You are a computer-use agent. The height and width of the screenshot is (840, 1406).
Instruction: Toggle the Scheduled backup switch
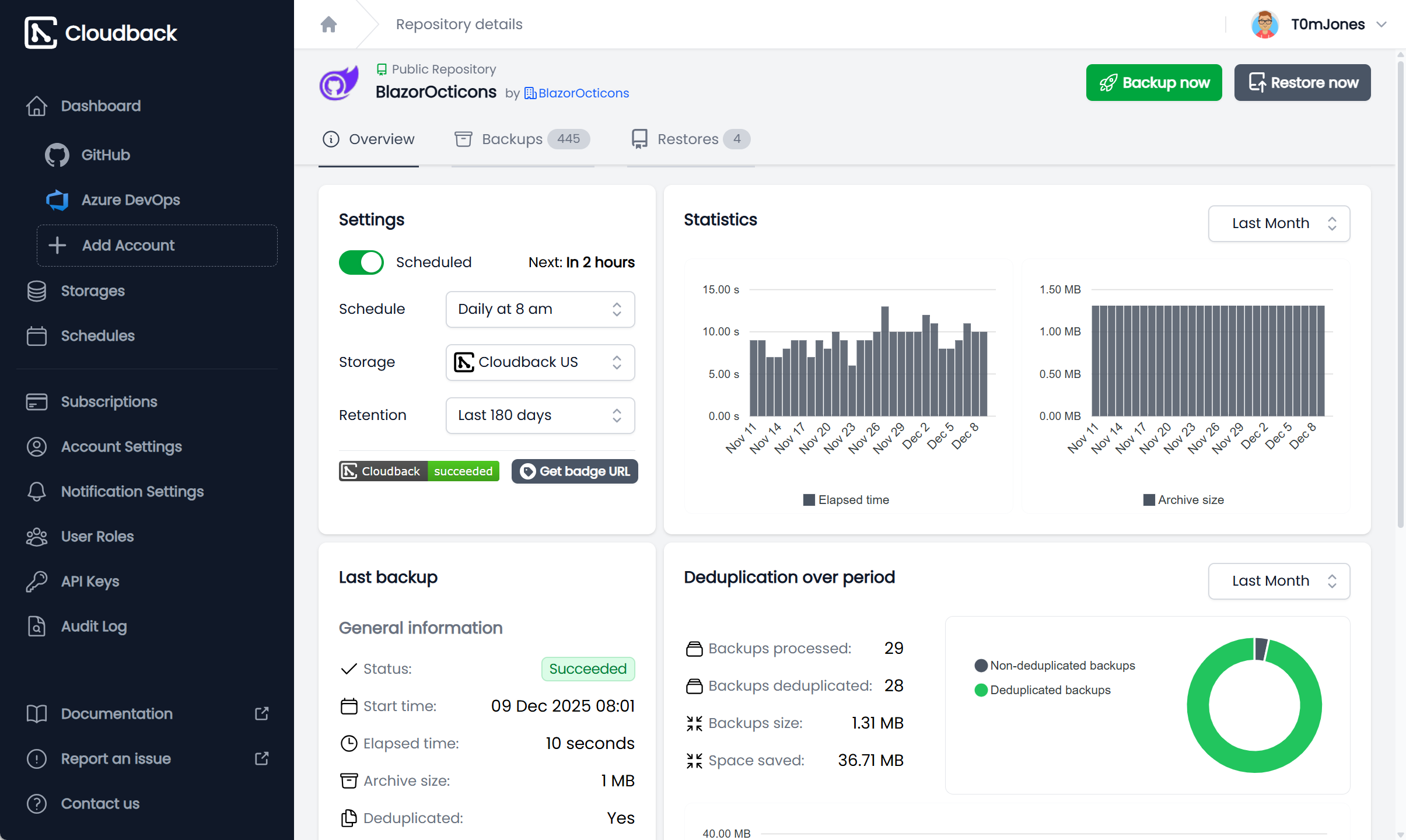pyautogui.click(x=361, y=262)
